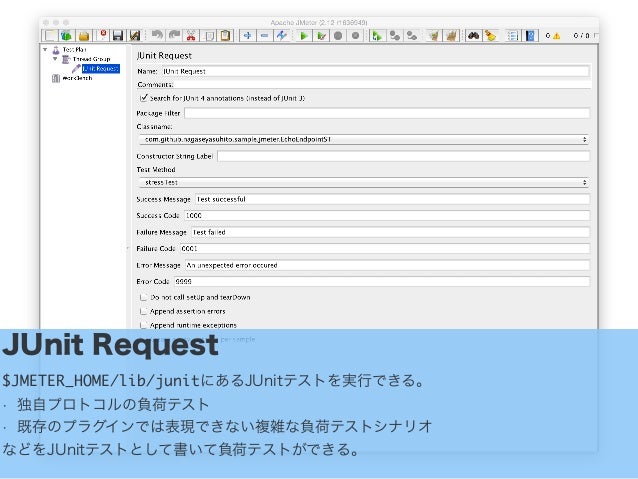
Task: Click the Redo arrow icon
Action: [x=174, y=36]
